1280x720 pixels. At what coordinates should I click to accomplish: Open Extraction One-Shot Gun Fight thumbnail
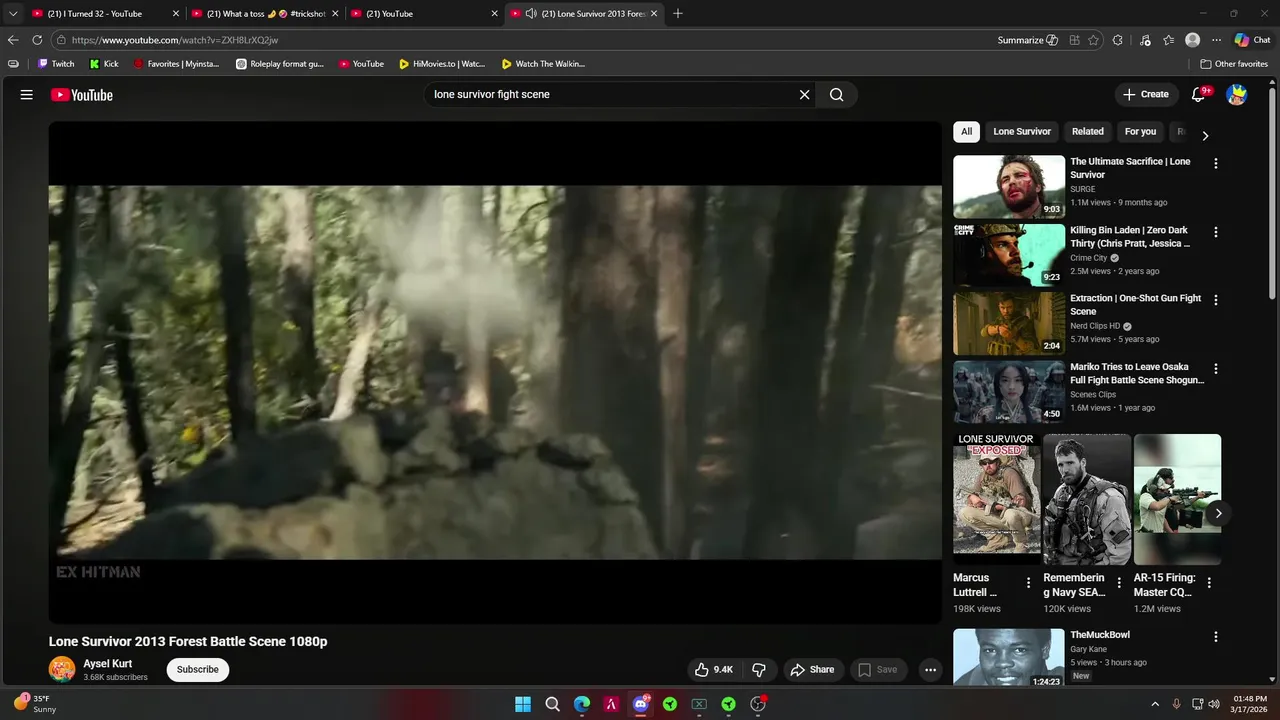[x=1009, y=323]
